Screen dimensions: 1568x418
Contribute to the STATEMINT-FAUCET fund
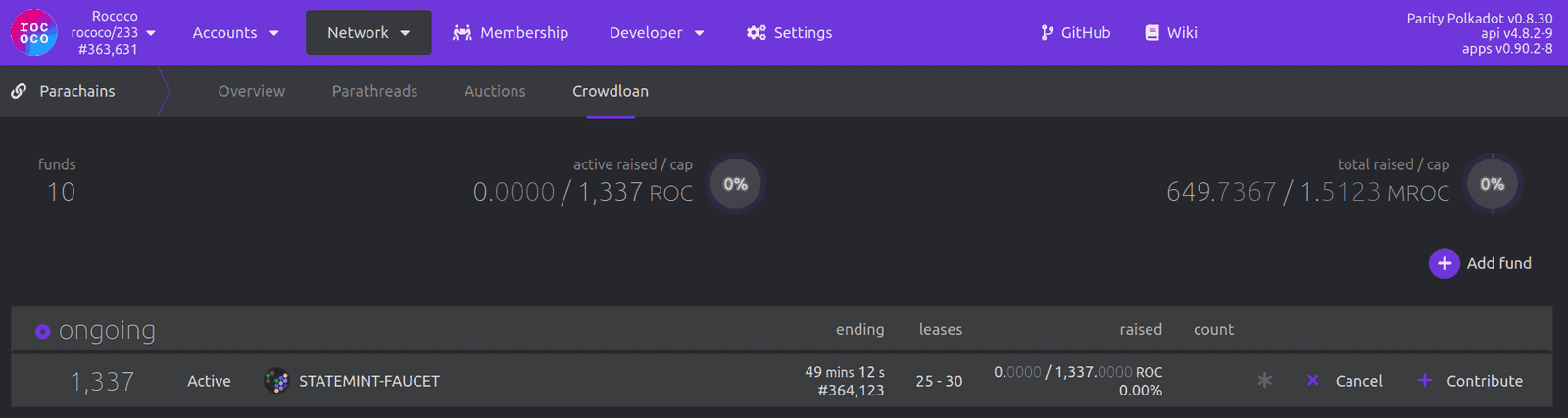coord(1471,381)
